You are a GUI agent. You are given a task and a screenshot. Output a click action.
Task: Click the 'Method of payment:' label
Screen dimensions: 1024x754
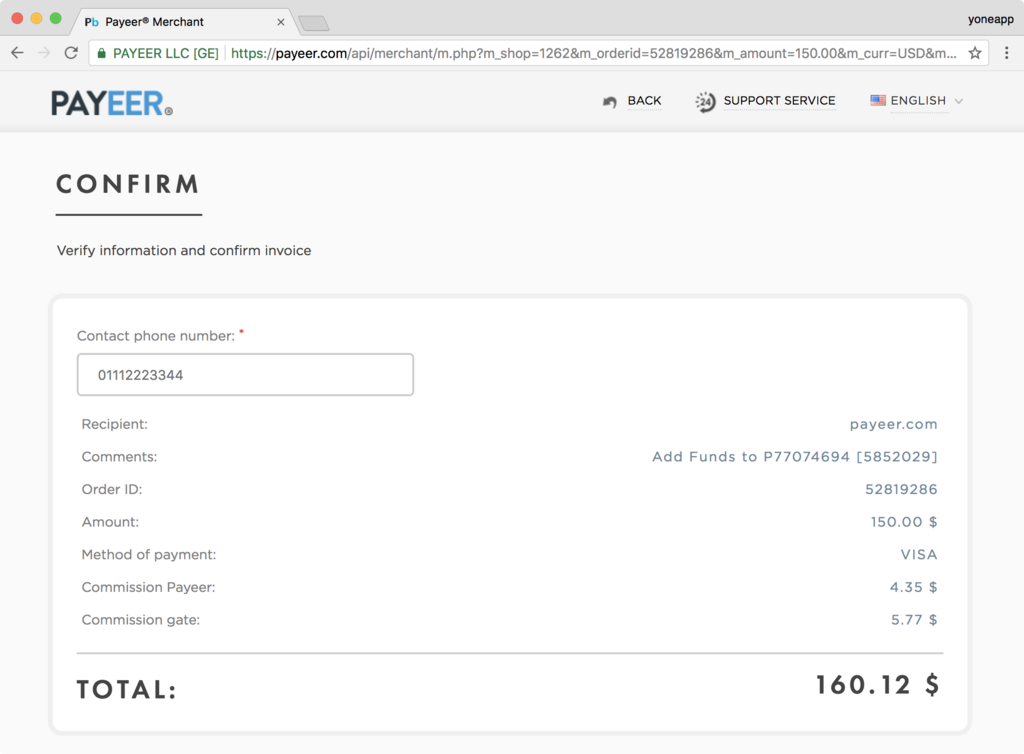pyautogui.click(x=149, y=554)
